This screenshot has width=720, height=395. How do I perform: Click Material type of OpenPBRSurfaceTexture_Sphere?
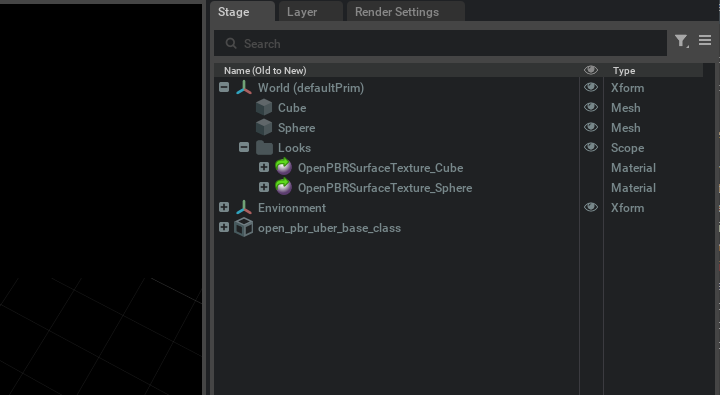point(633,188)
